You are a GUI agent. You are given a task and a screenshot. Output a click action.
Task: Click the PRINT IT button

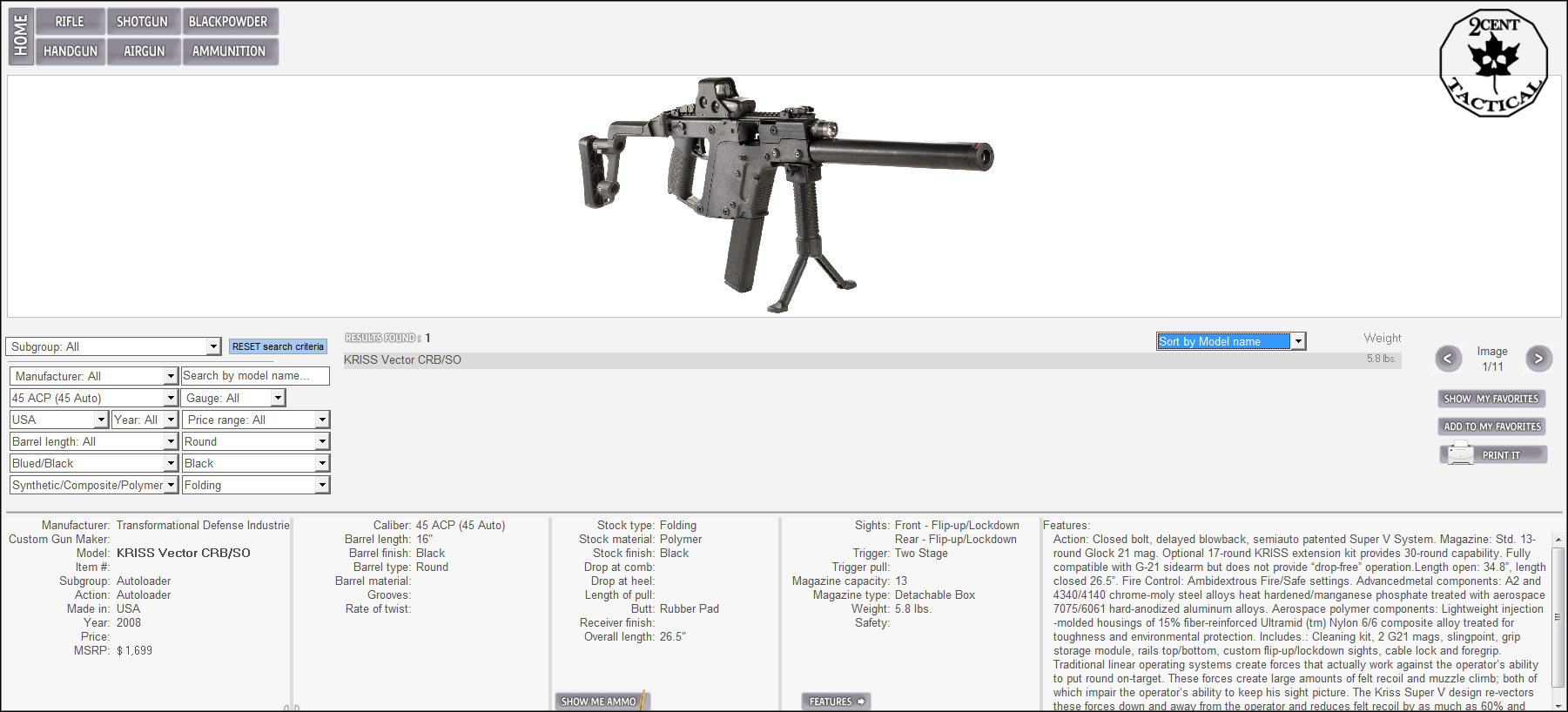click(1493, 454)
